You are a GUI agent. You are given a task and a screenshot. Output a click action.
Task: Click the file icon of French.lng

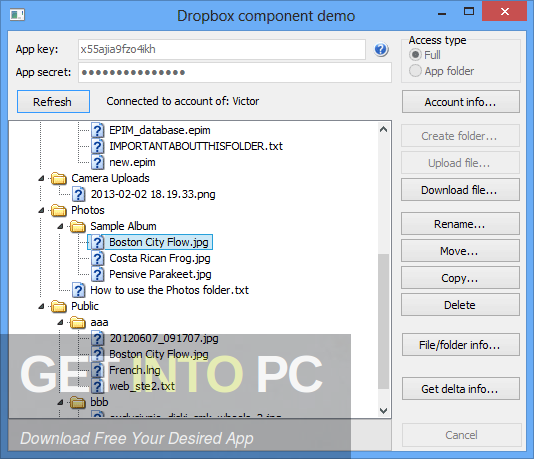(x=98, y=370)
